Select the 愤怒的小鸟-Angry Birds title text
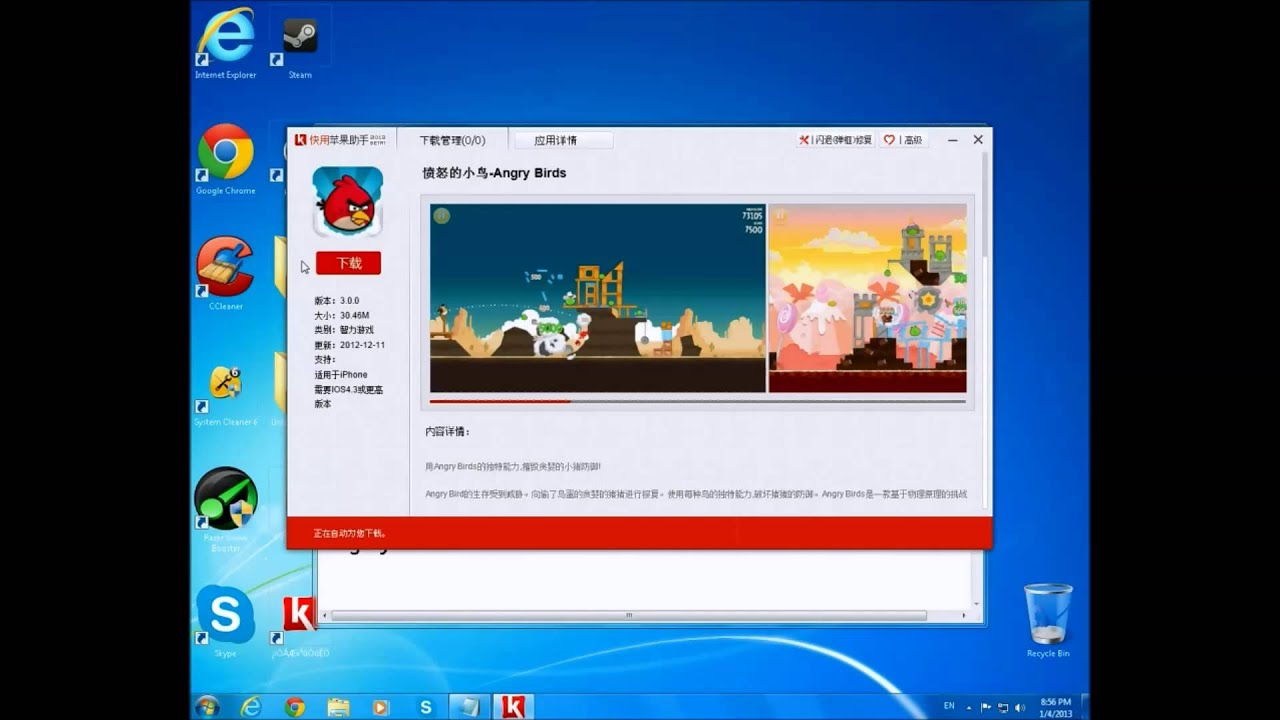The width and height of the screenshot is (1280, 720). click(x=494, y=173)
